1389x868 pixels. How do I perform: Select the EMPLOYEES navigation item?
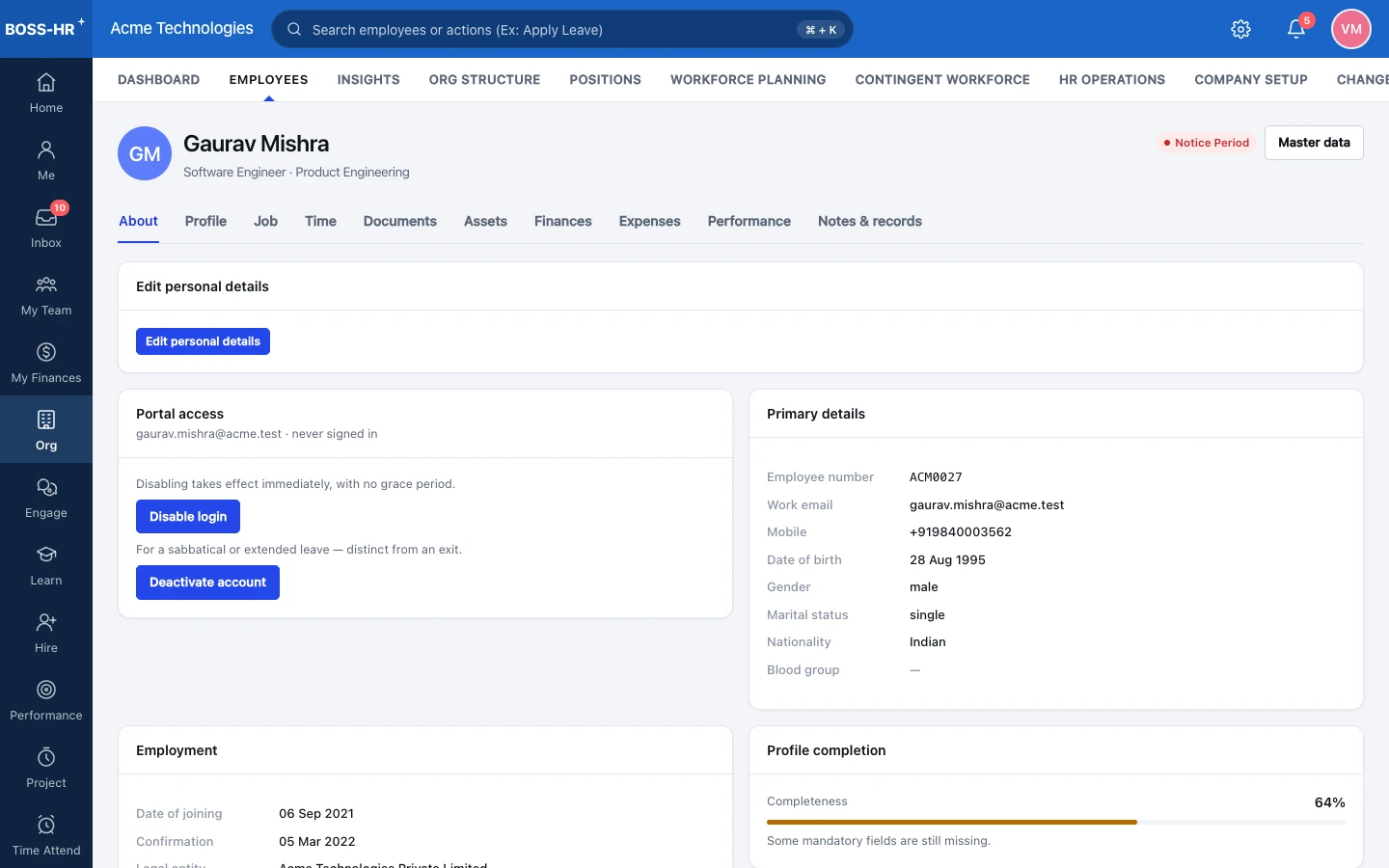[x=268, y=80]
